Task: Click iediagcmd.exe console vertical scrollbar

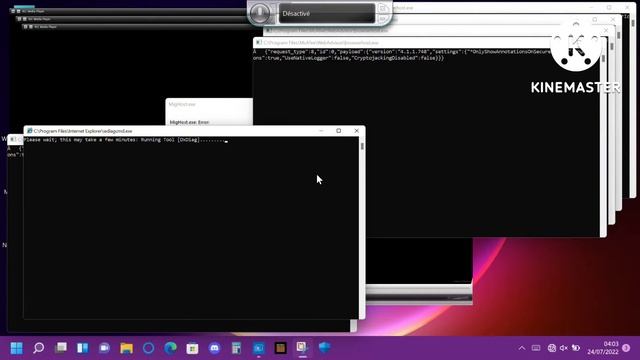Action: pos(362,228)
